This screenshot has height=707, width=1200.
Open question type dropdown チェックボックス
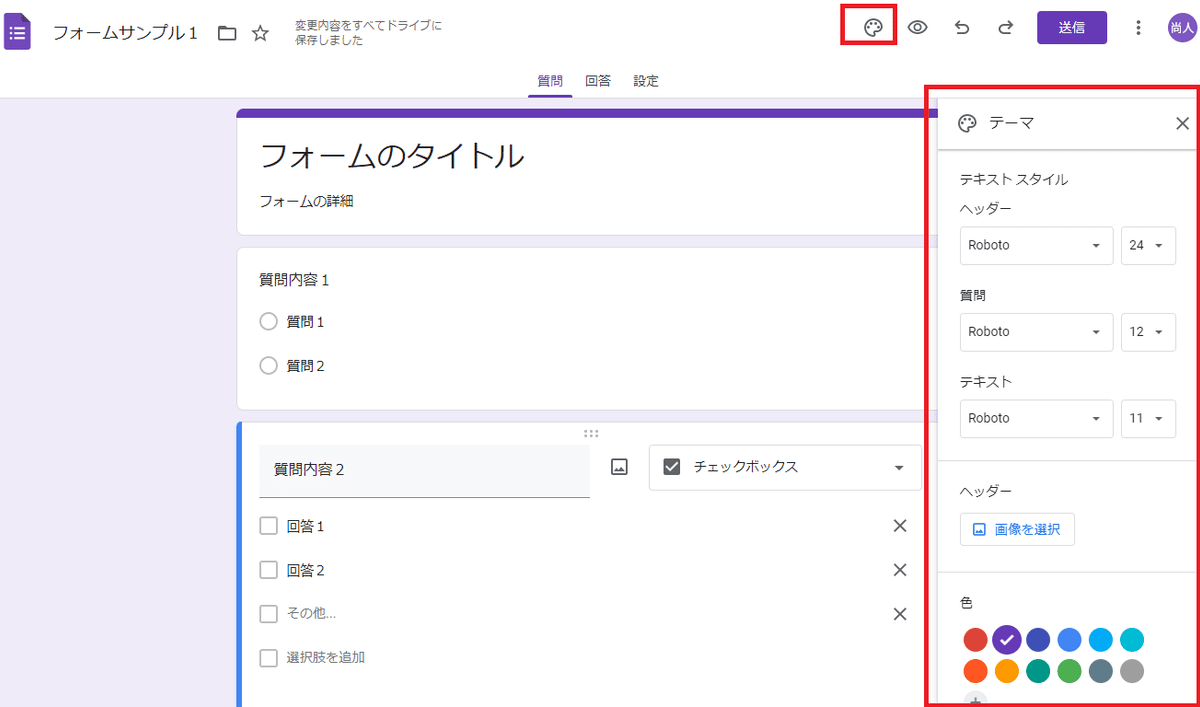point(785,467)
